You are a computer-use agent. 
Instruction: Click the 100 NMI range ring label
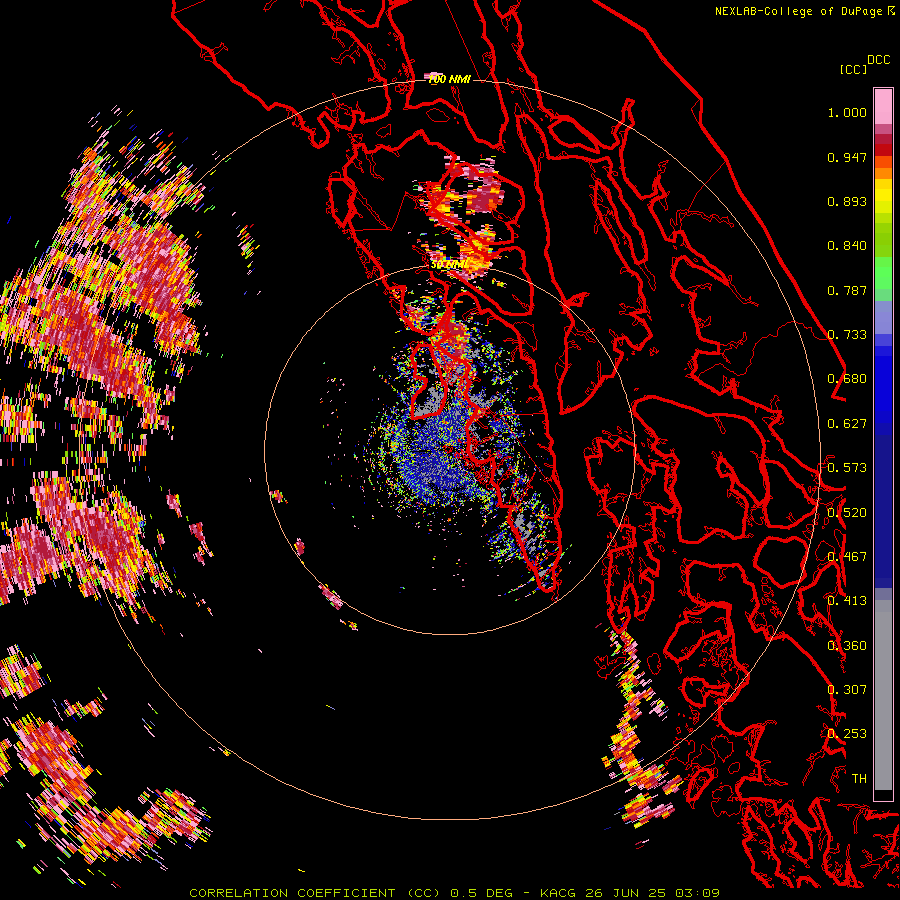pos(449,79)
